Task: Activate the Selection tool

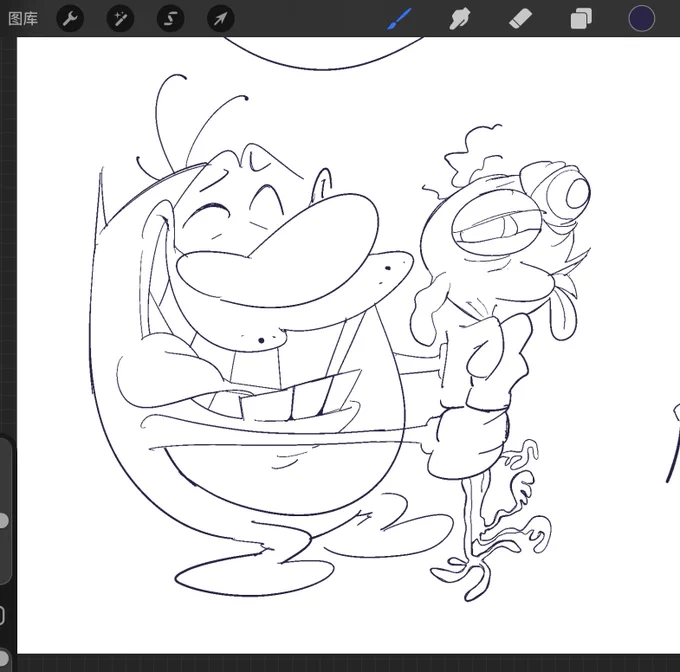Action: click(170, 19)
